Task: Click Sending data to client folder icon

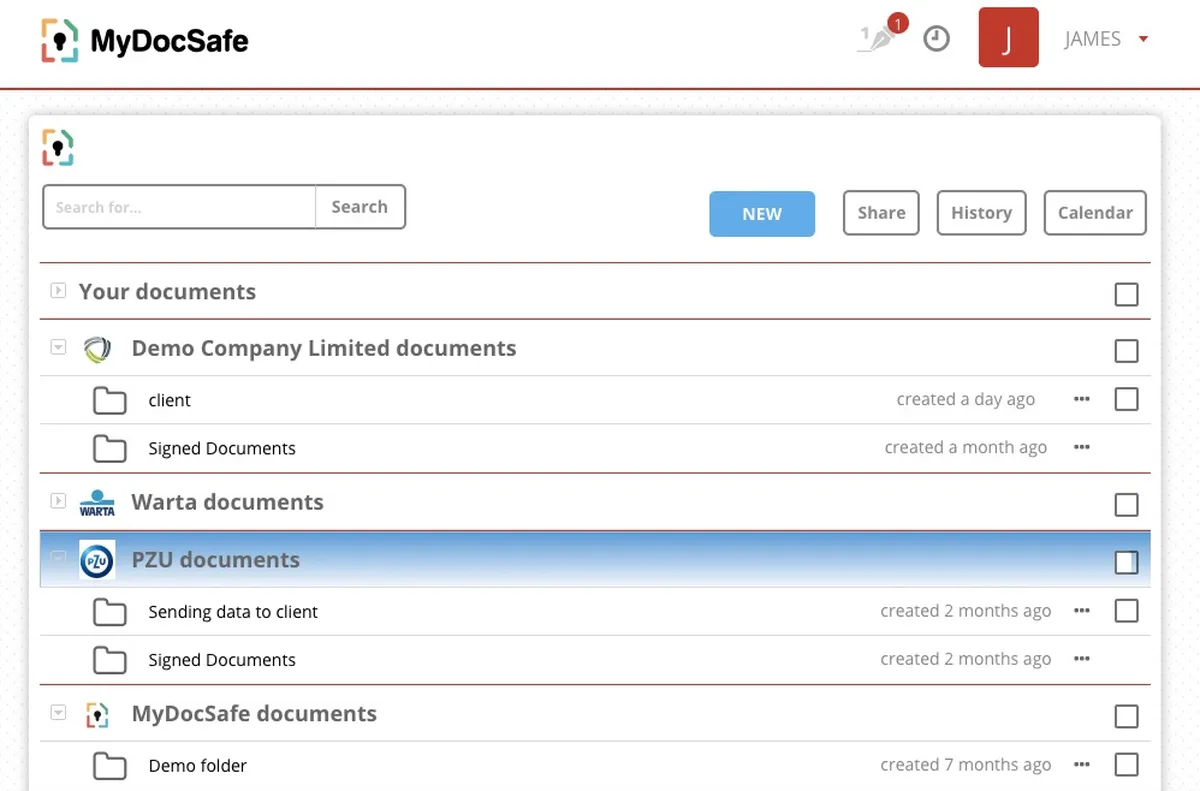Action: 109,612
